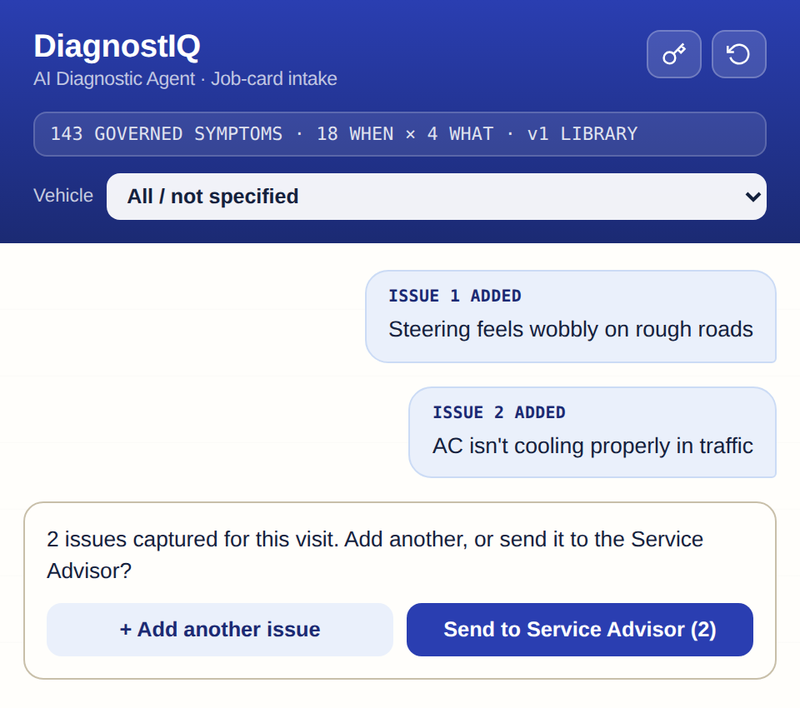The height and width of the screenshot is (708, 800).
Task: Click the 'ISSUE 2 ADDED' label
Action: tap(499, 412)
